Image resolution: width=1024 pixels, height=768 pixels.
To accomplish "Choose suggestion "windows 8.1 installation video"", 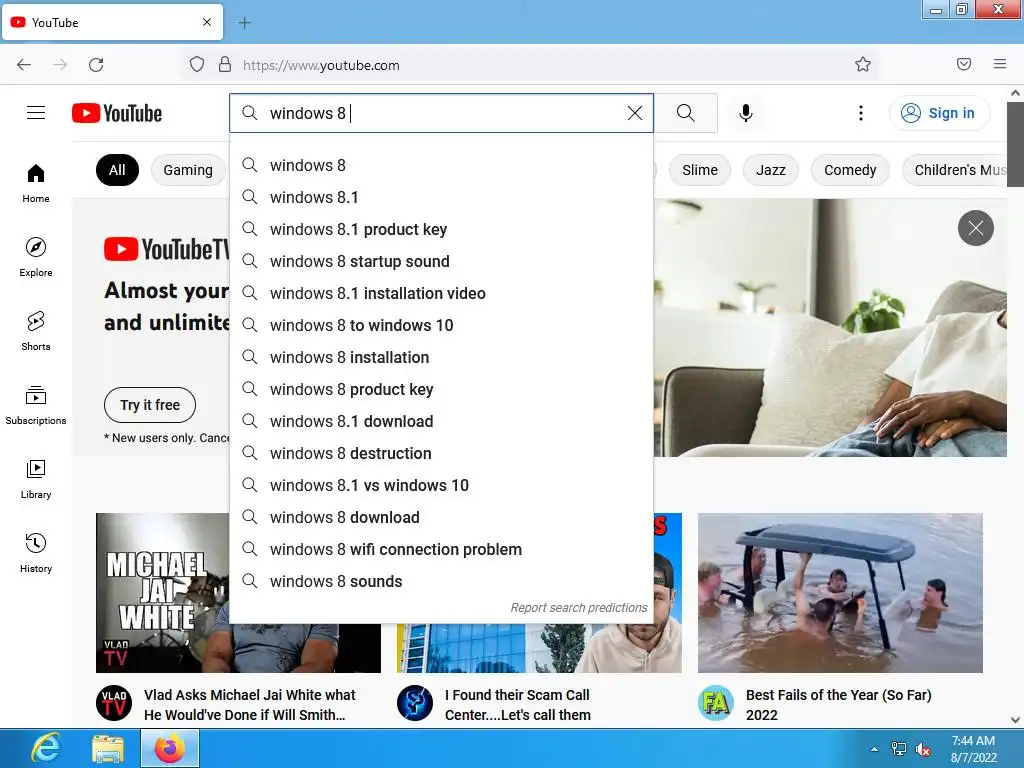I will 441,293.
